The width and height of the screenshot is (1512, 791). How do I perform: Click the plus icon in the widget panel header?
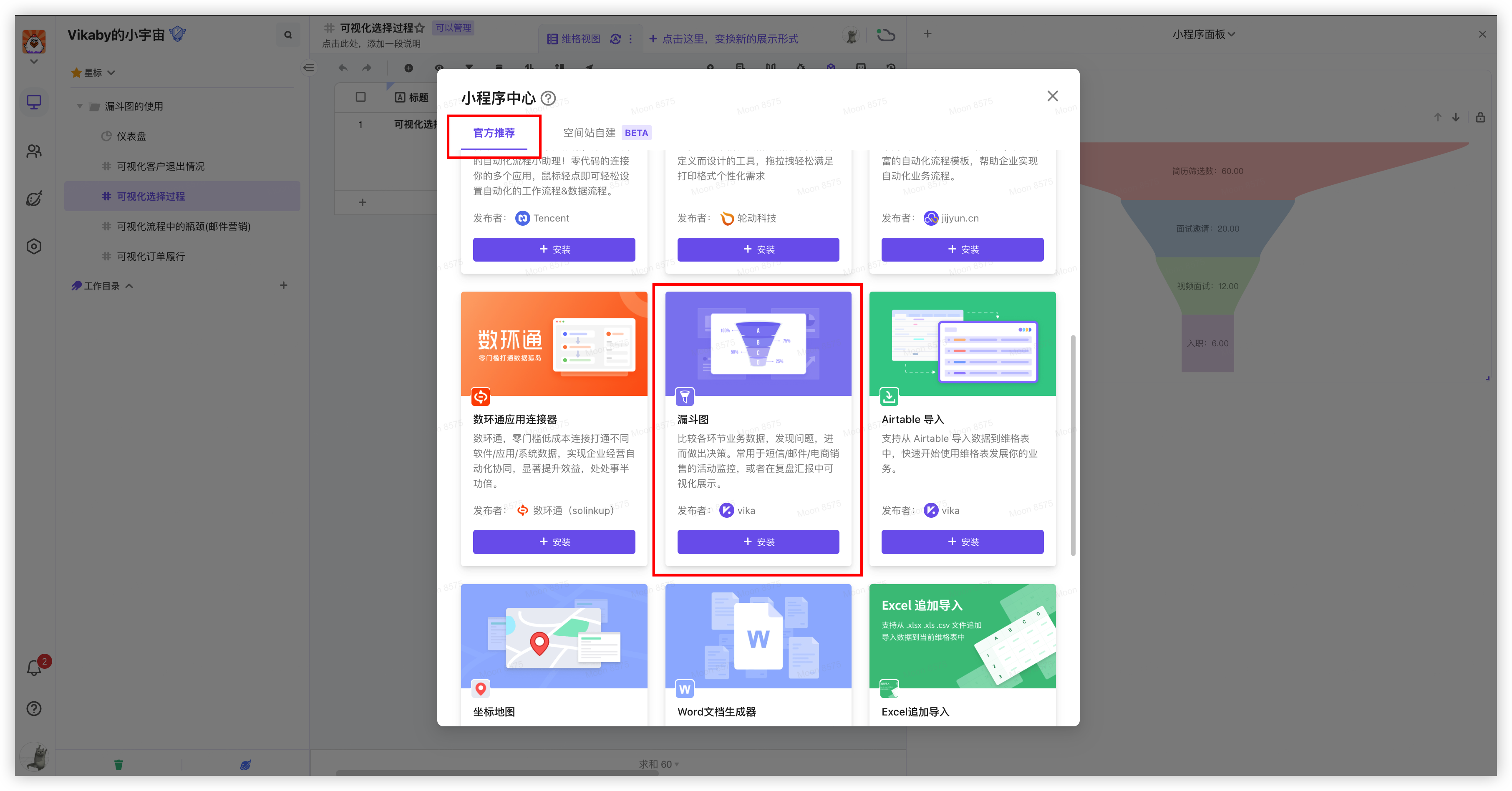click(x=927, y=34)
